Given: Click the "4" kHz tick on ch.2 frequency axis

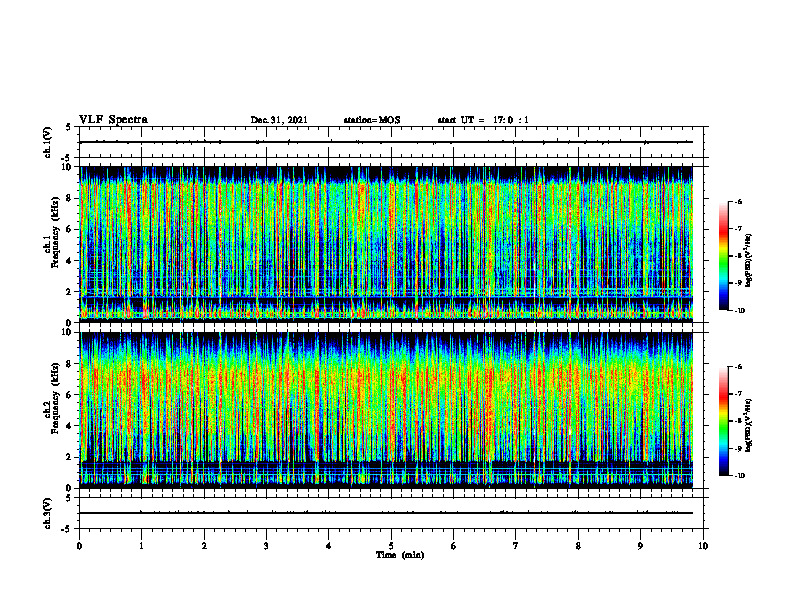Looking at the screenshot, I should tap(69, 426).
